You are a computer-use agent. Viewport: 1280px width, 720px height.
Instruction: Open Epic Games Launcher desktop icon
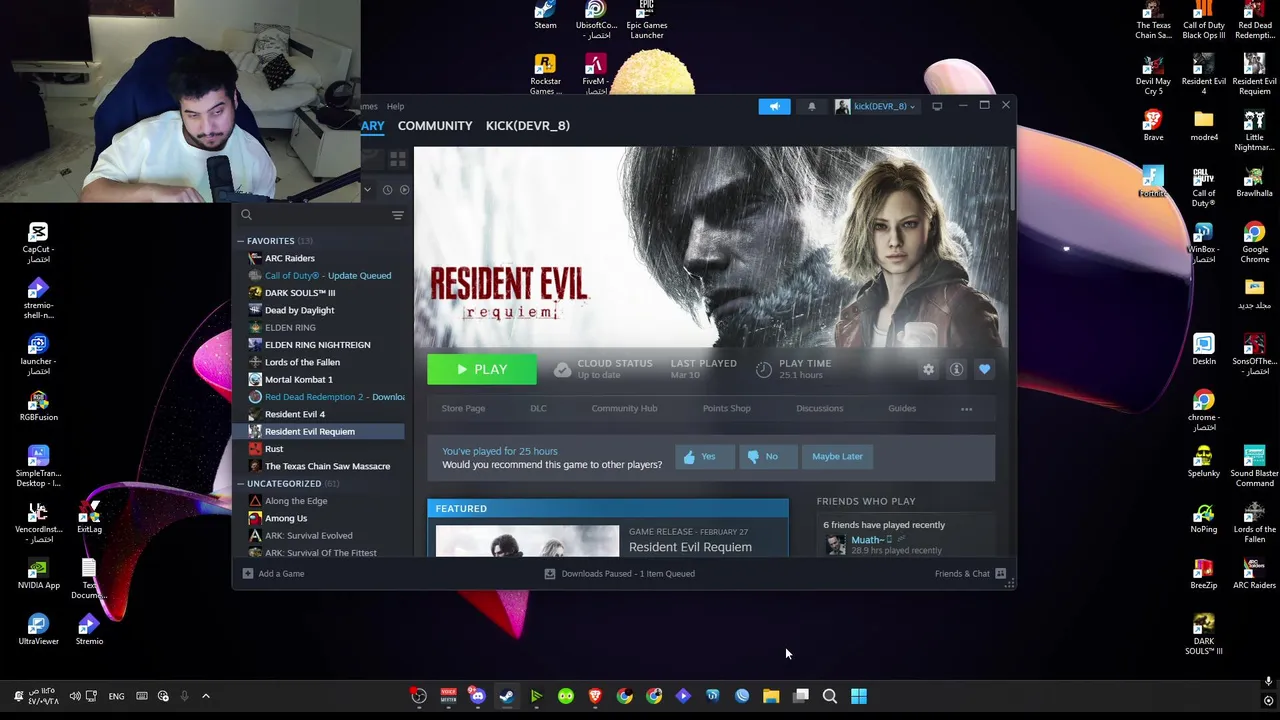point(646,20)
